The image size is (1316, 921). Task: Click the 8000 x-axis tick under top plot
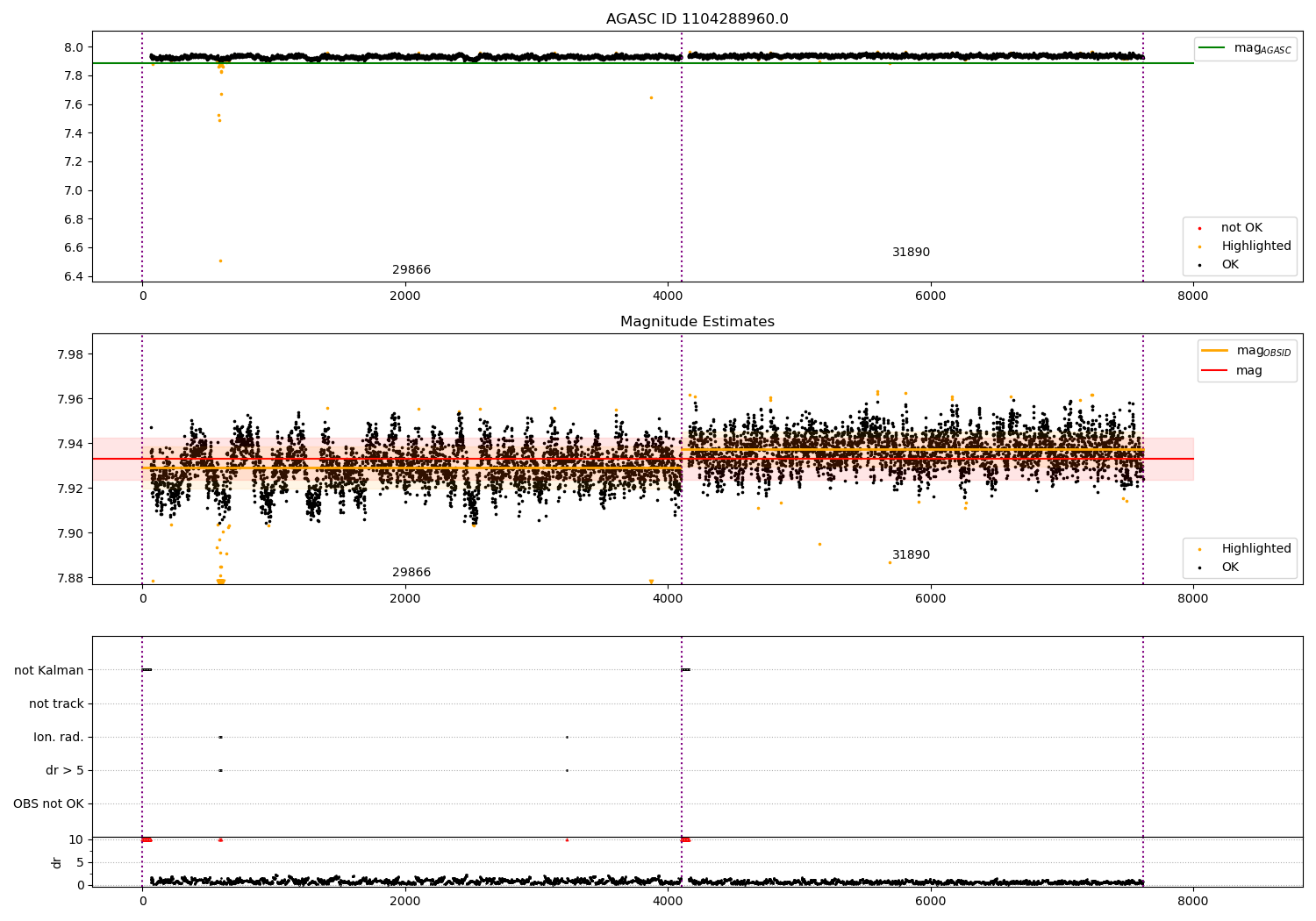(1193, 296)
